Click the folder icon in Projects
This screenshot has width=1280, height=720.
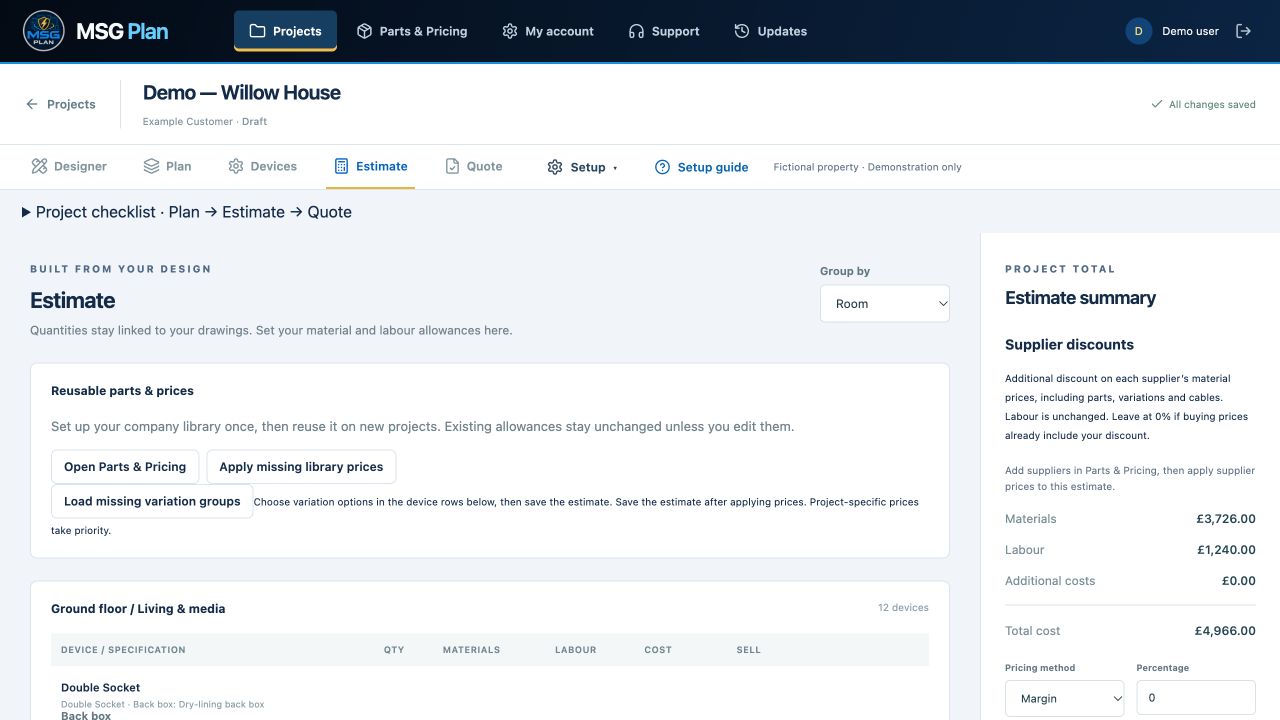tap(257, 31)
